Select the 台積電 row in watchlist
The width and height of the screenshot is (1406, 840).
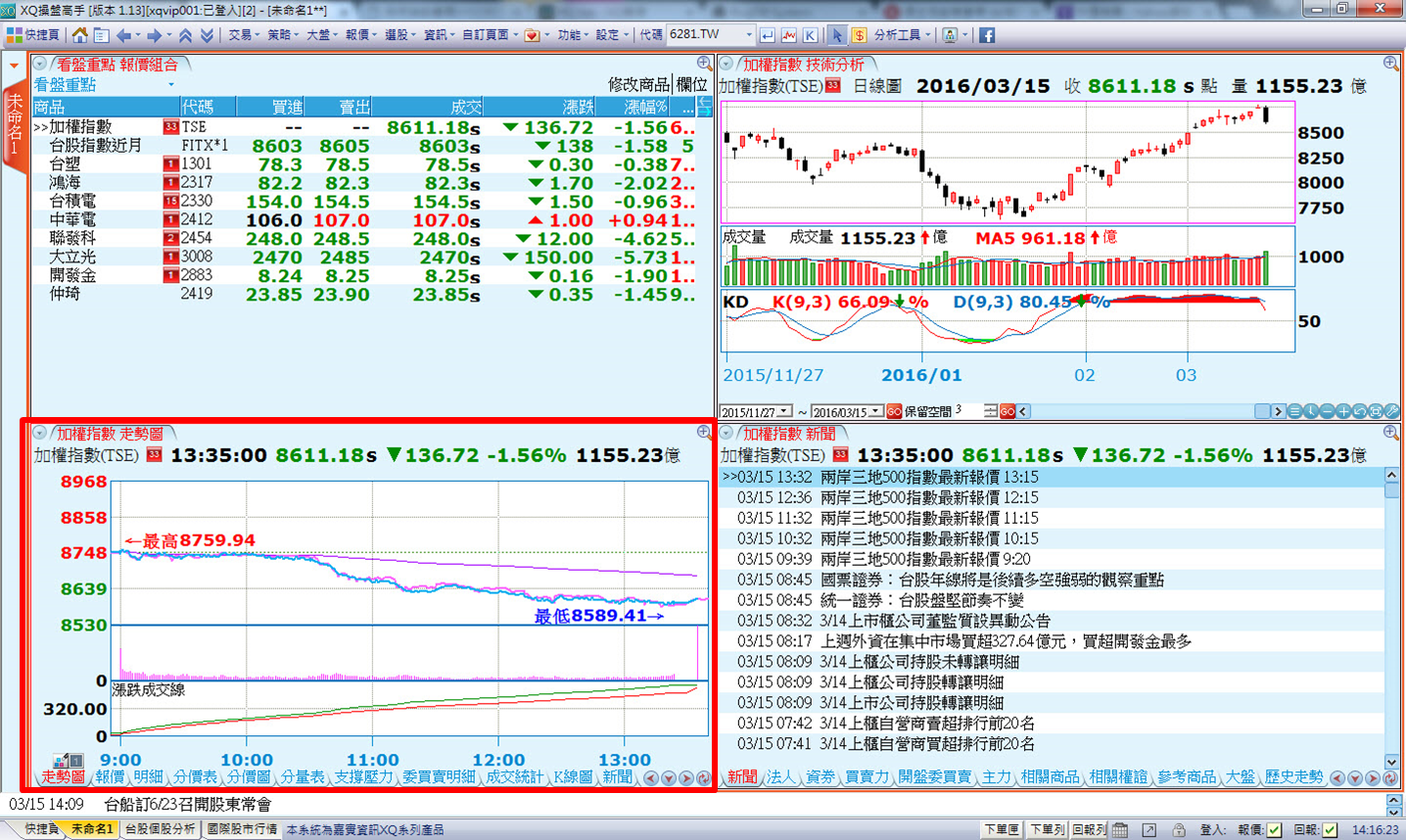click(x=364, y=201)
